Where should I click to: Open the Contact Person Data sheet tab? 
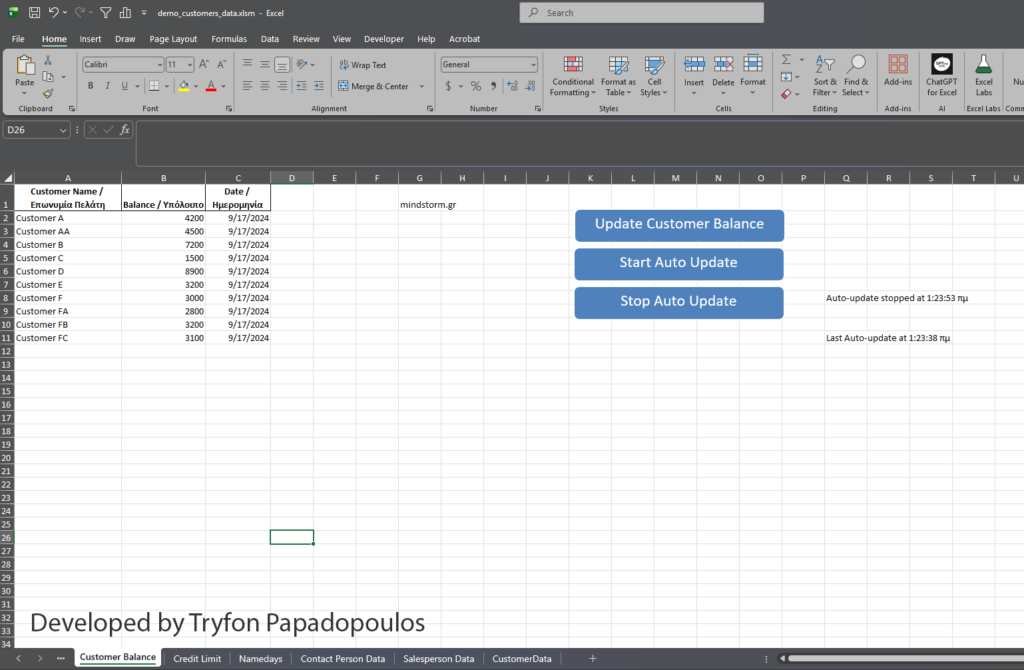click(342, 658)
